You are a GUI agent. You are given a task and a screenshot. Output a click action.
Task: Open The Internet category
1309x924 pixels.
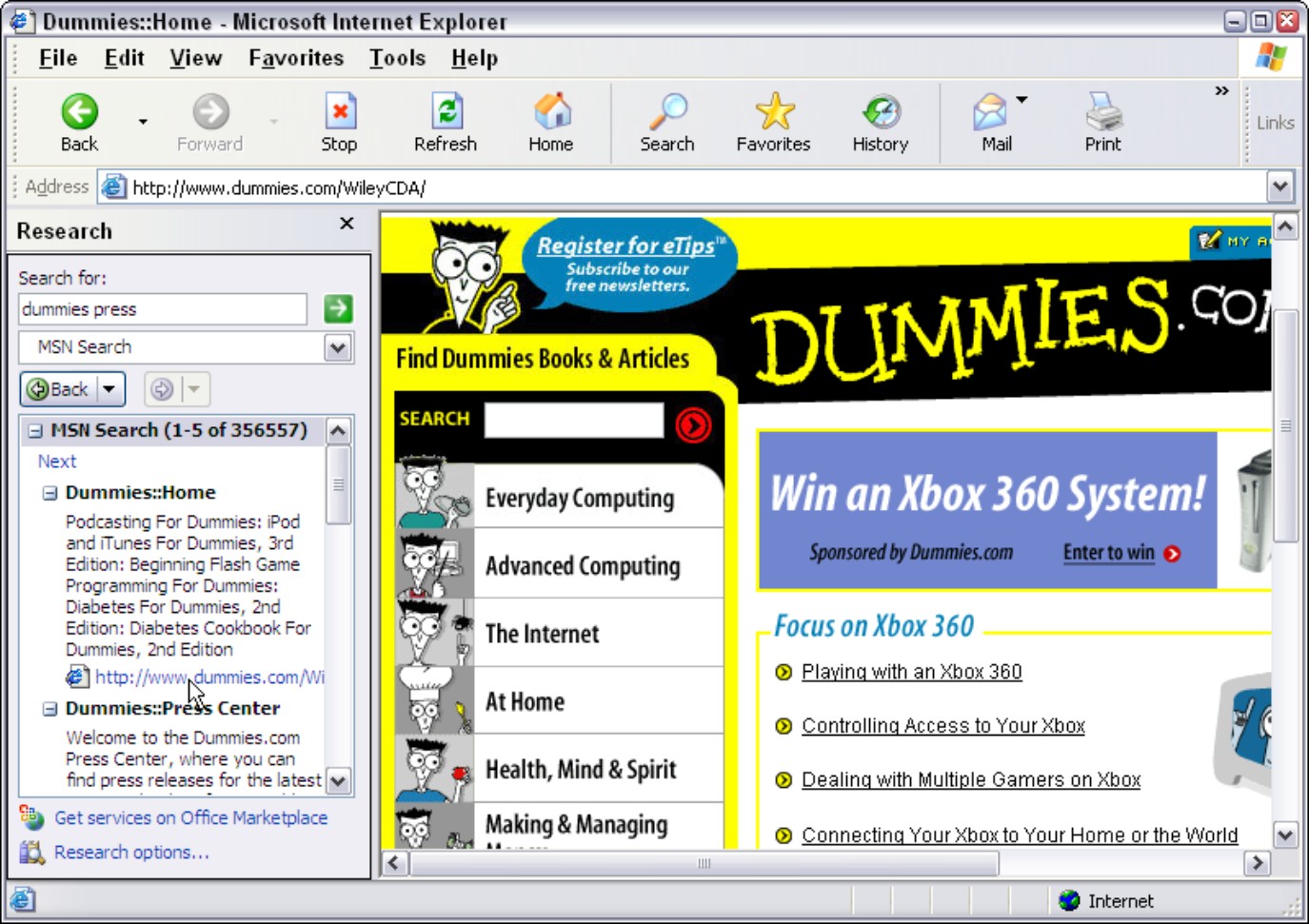tap(542, 633)
